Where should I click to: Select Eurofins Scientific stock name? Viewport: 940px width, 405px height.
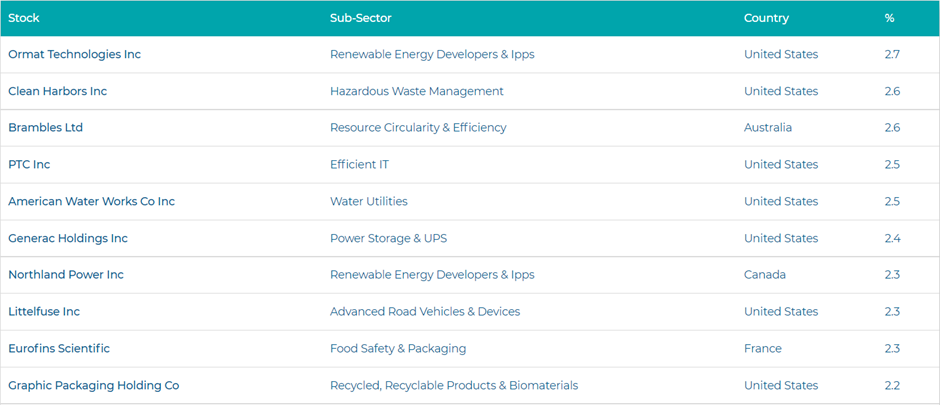(x=59, y=349)
